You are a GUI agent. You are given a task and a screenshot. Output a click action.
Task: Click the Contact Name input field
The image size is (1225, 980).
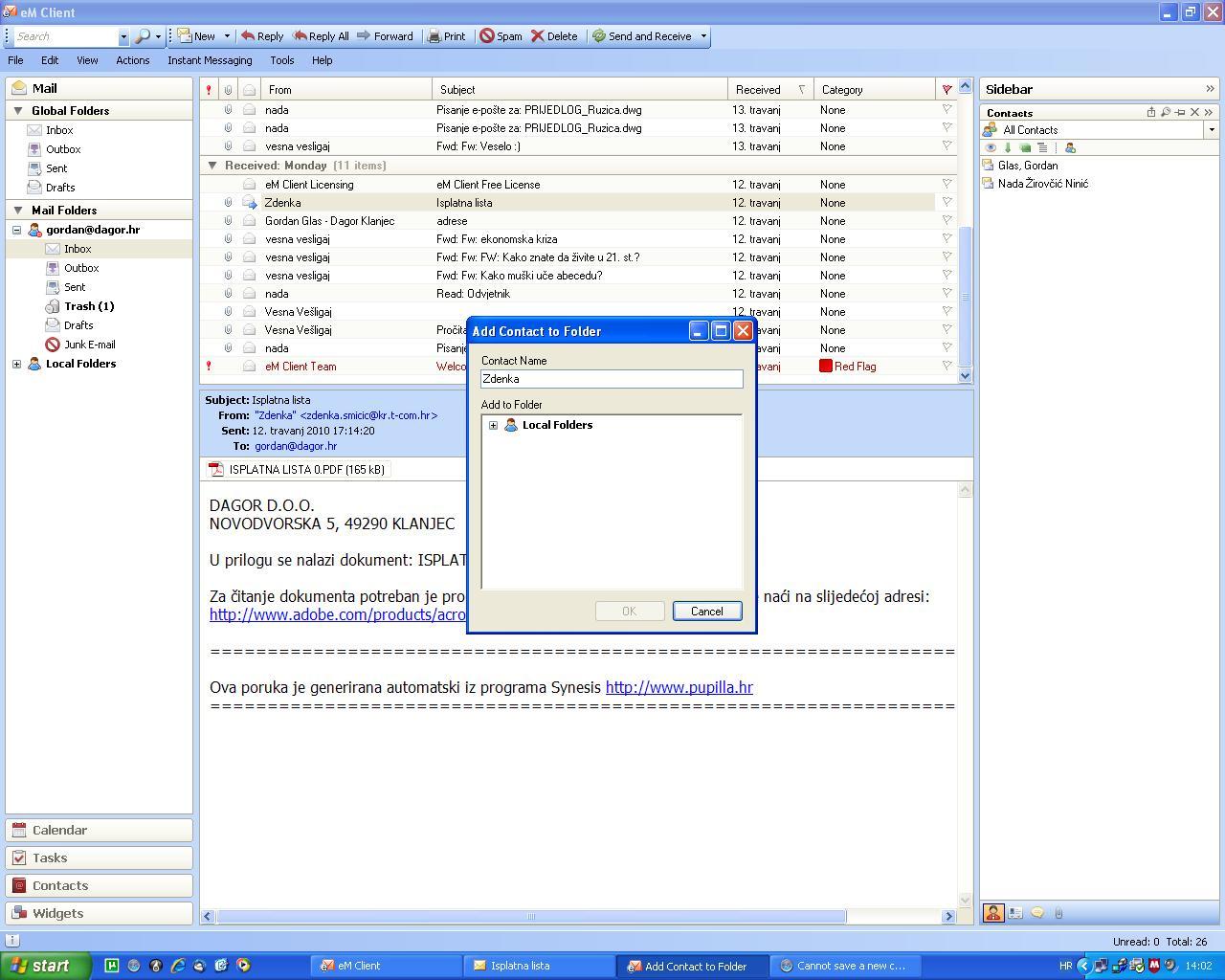(x=611, y=379)
